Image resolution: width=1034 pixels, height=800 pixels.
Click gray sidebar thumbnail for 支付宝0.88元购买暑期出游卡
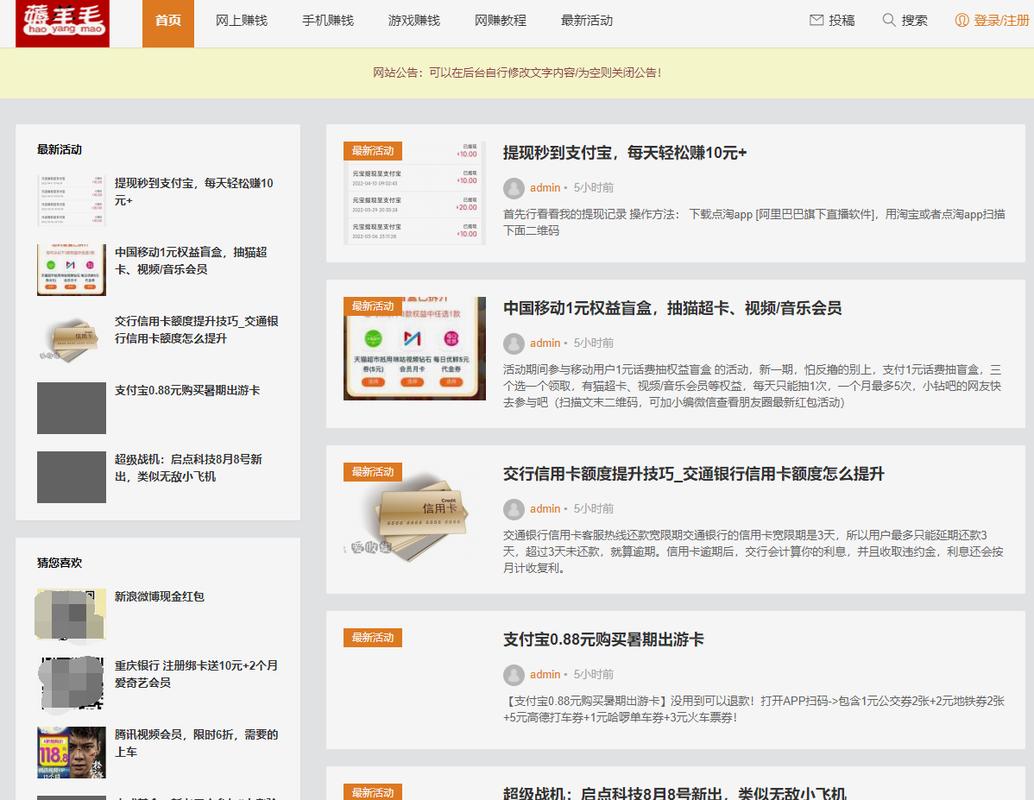tap(71, 408)
